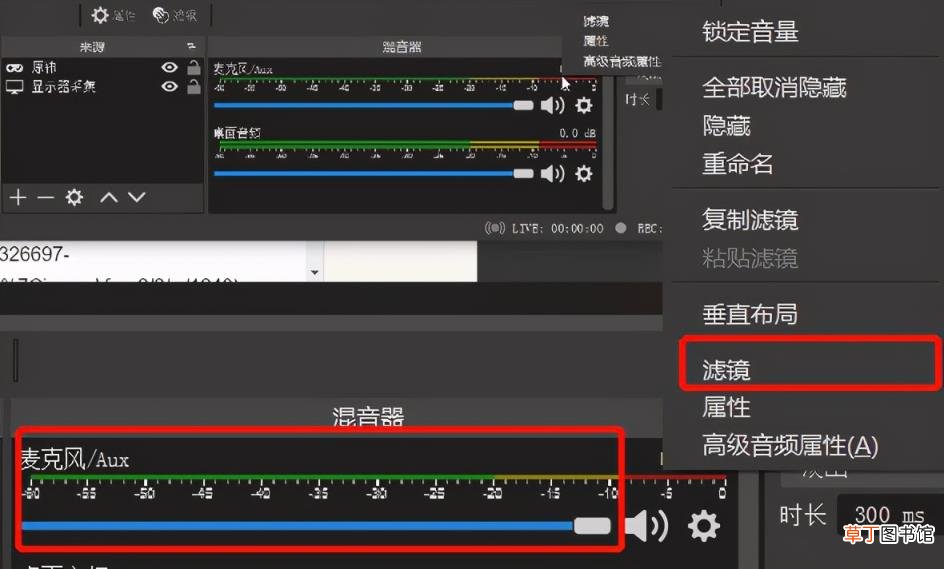Mute 麦克风/Aux speaker in the enlarged mixer
The image size is (944, 569).
(647, 526)
